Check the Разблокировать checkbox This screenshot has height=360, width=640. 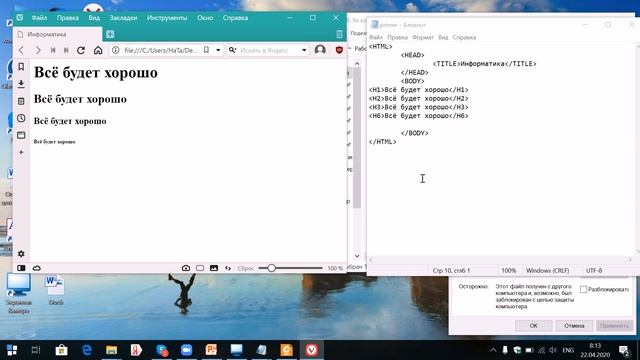coord(583,289)
